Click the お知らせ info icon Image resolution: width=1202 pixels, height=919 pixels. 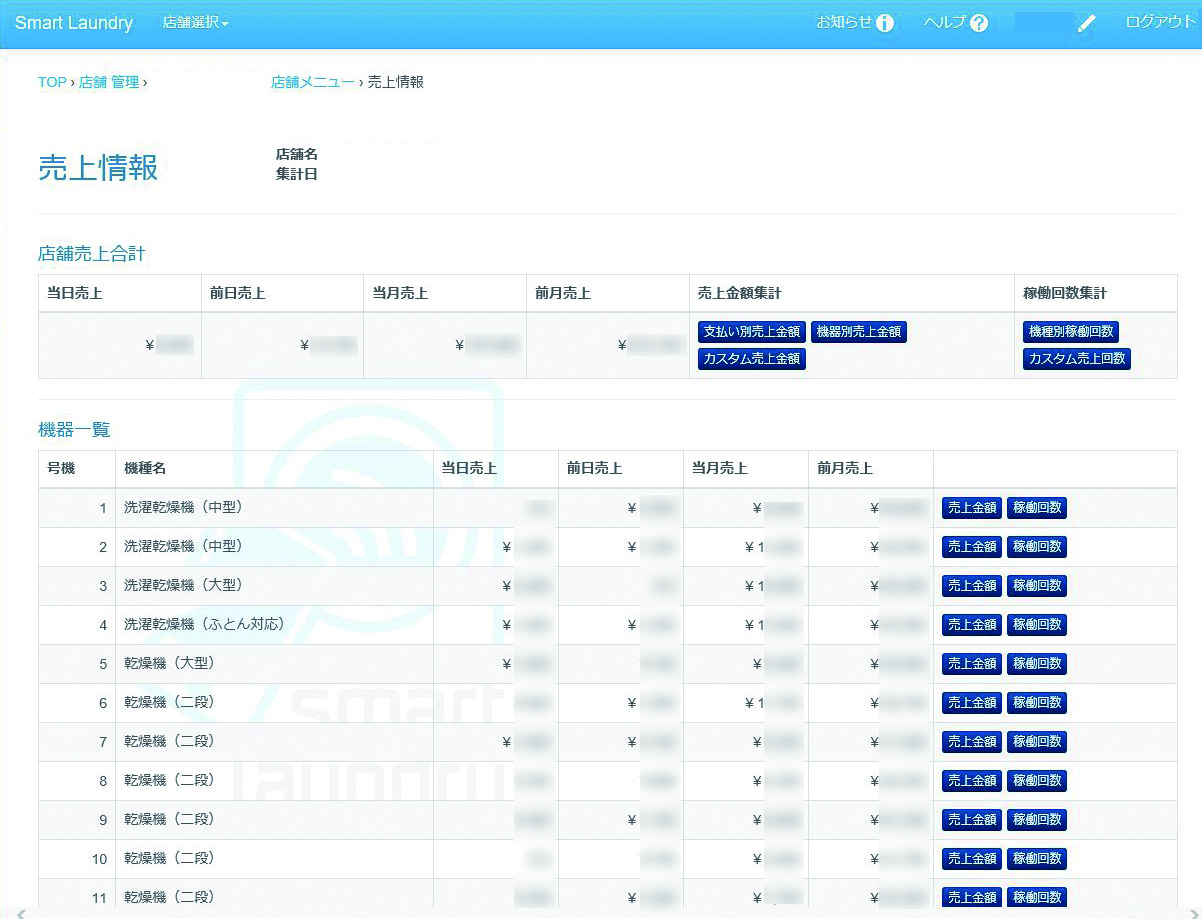pos(885,23)
